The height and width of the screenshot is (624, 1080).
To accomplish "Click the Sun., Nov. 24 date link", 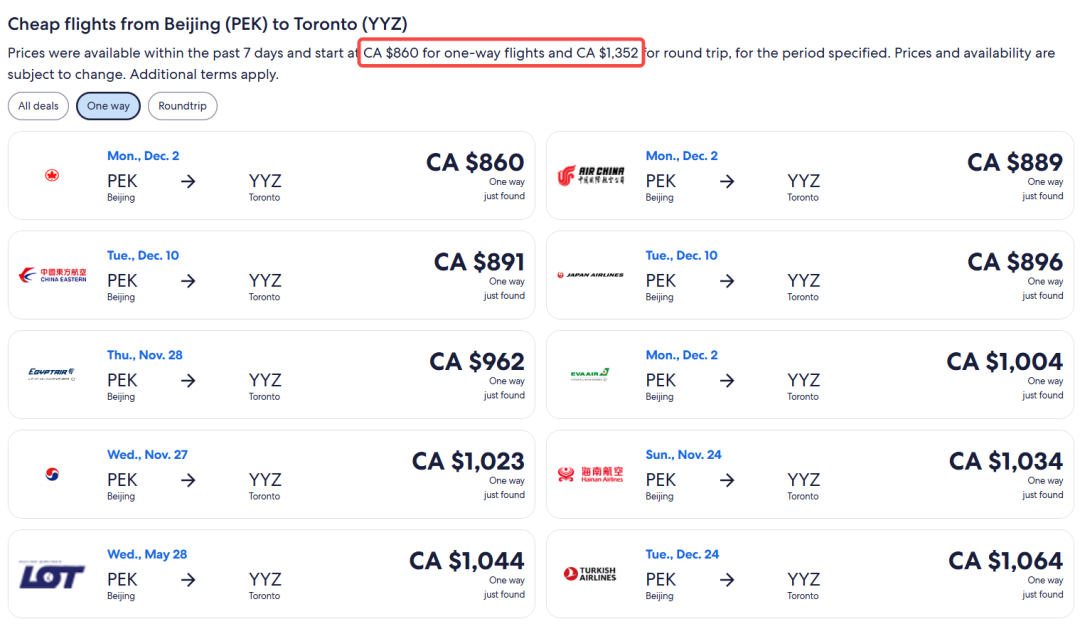I will point(683,455).
